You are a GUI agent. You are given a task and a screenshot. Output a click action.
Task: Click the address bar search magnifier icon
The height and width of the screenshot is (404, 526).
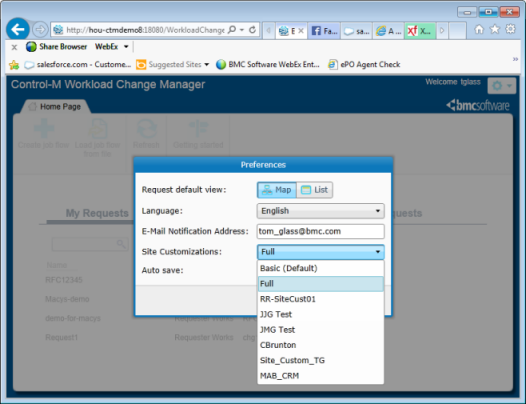(x=231, y=30)
